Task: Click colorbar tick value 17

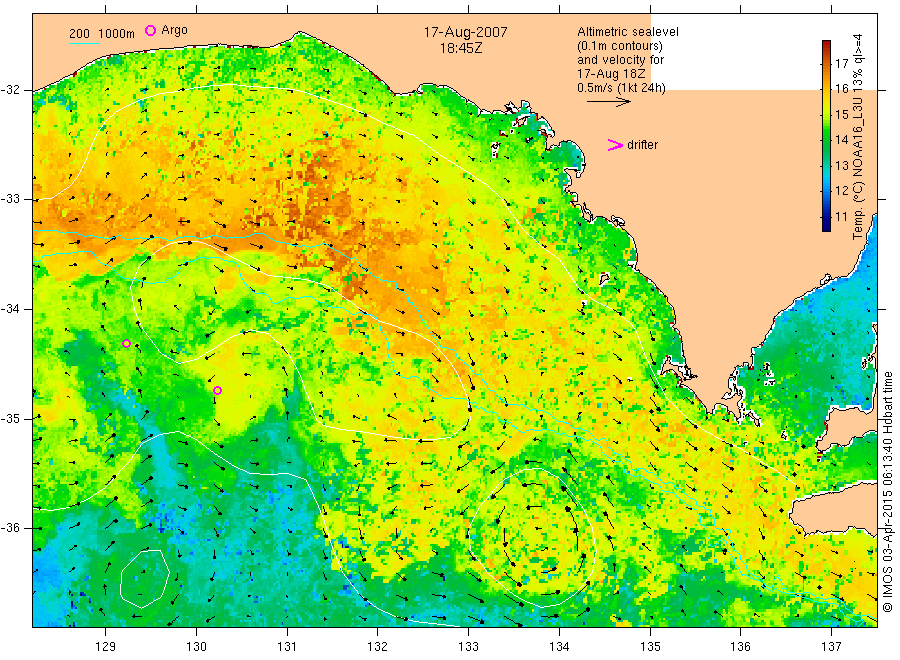Action: (x=841, y=63)
